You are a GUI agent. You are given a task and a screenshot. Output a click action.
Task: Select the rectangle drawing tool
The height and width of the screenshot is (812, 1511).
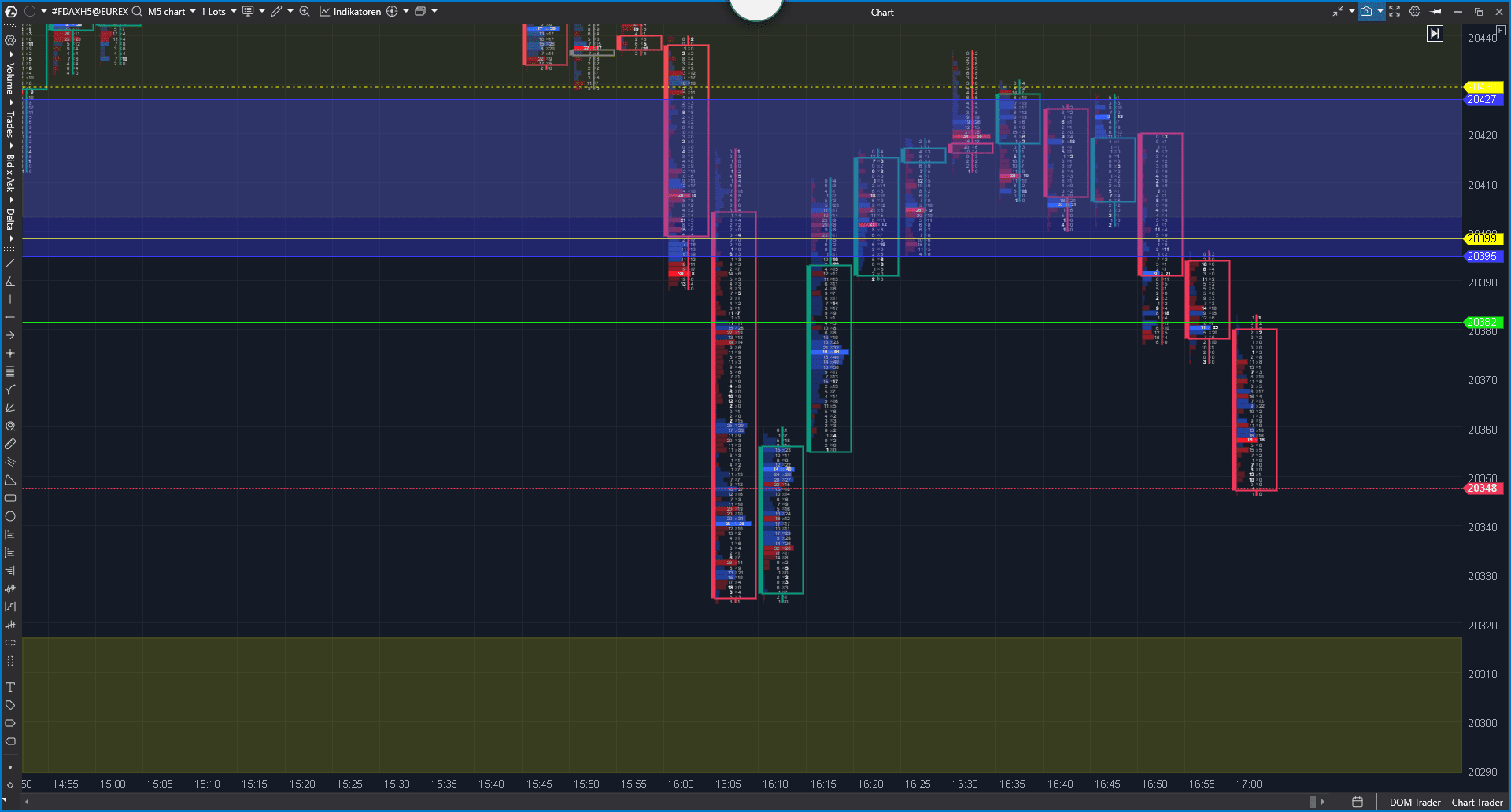click(10, 499)
